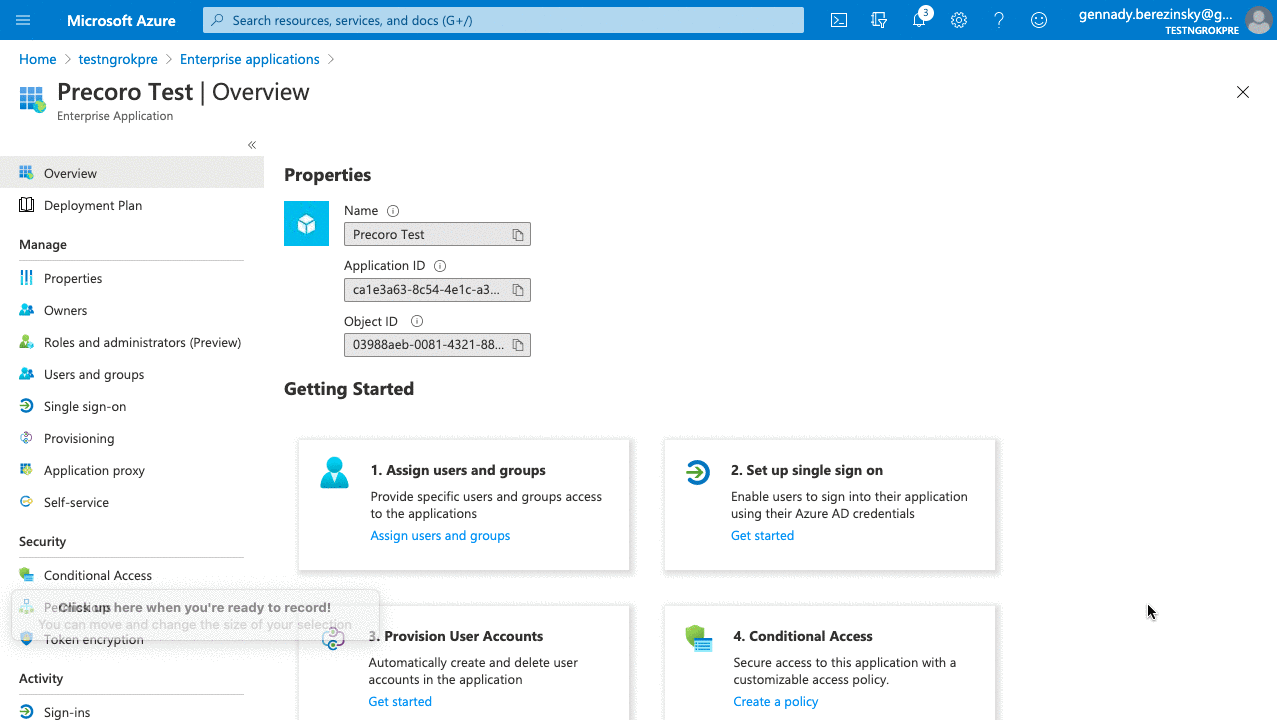Show info tooltip next to Object ID

417,321
